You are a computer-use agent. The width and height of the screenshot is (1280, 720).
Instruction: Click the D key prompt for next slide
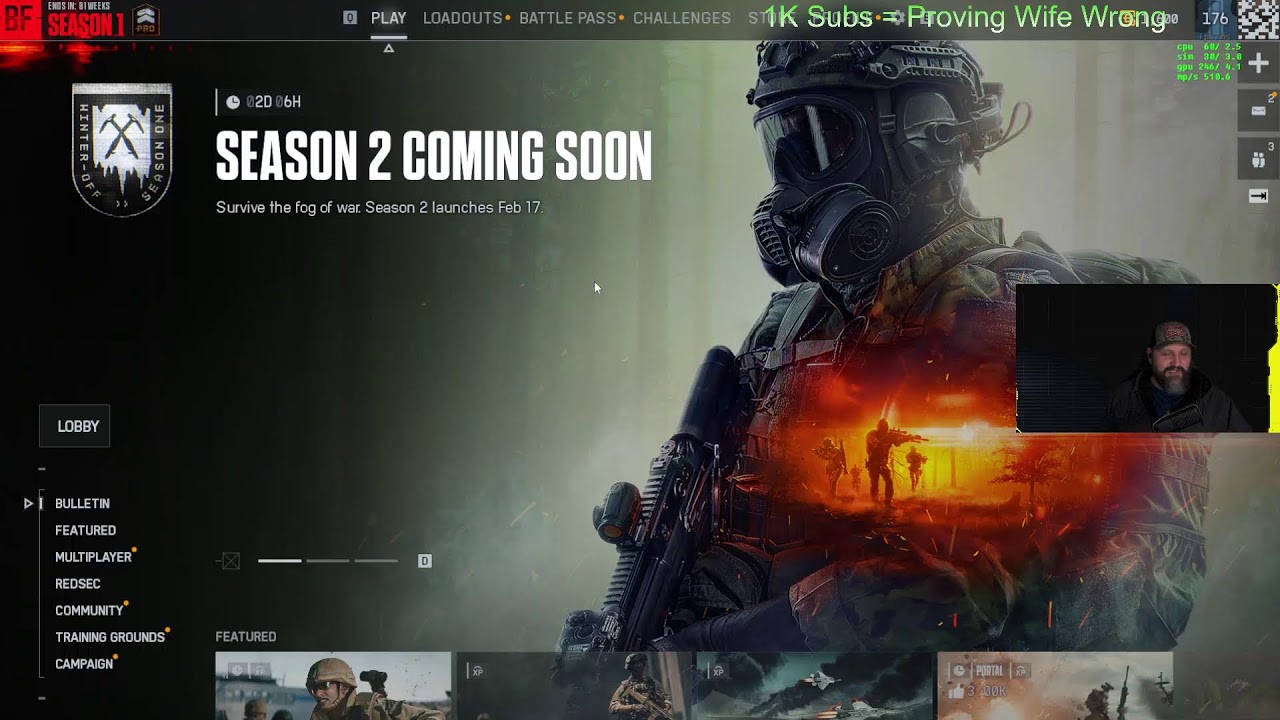click(x=425, y=561)
